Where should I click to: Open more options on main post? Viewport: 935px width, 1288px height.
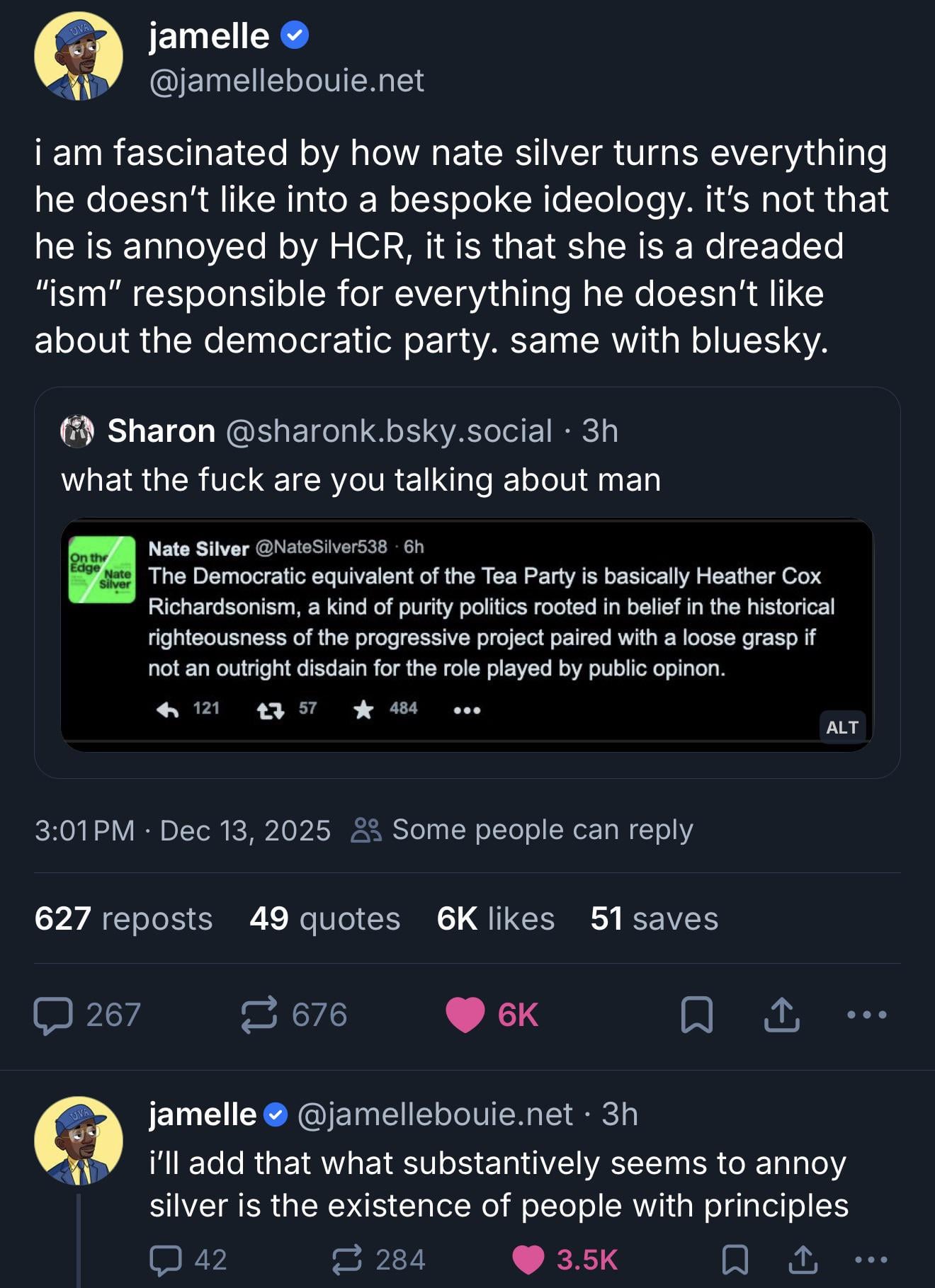866,1015
